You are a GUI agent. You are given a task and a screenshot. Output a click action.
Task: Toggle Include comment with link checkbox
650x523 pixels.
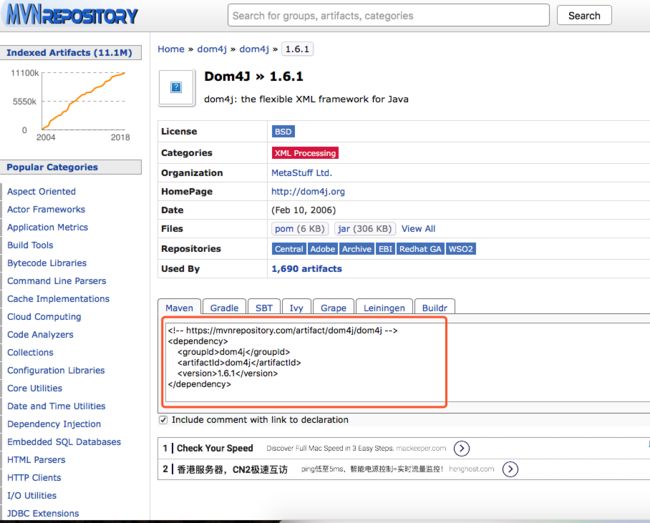click(163, 420)
